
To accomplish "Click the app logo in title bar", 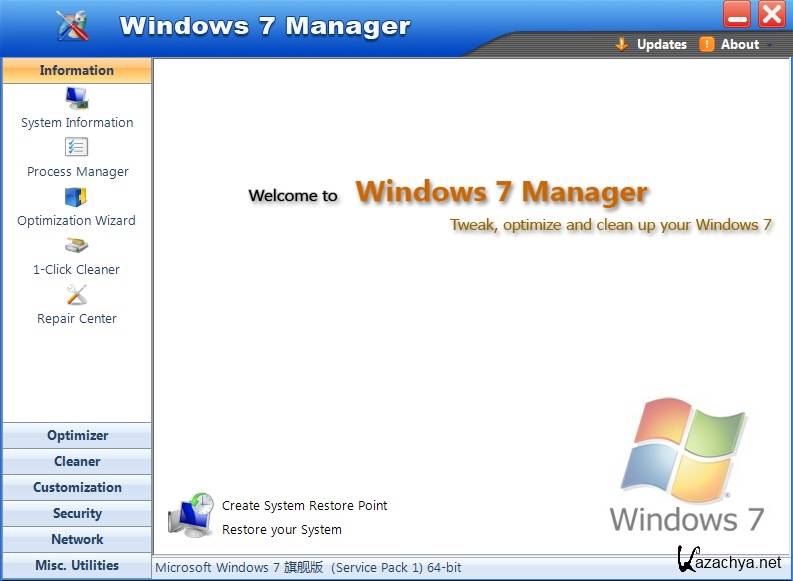I will [72, 25].
